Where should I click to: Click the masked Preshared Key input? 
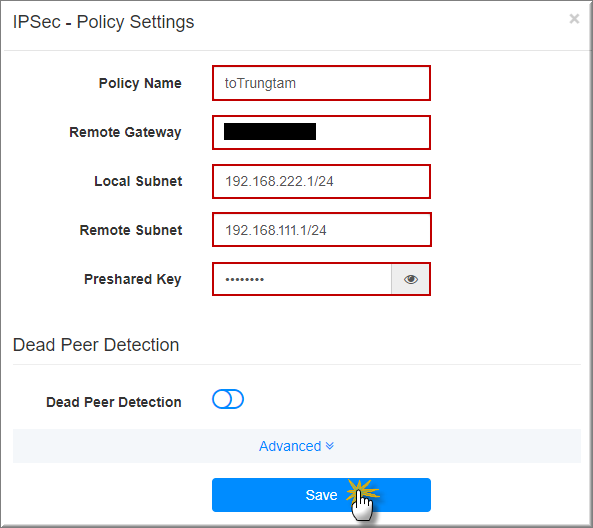click(x=302, y=279)
